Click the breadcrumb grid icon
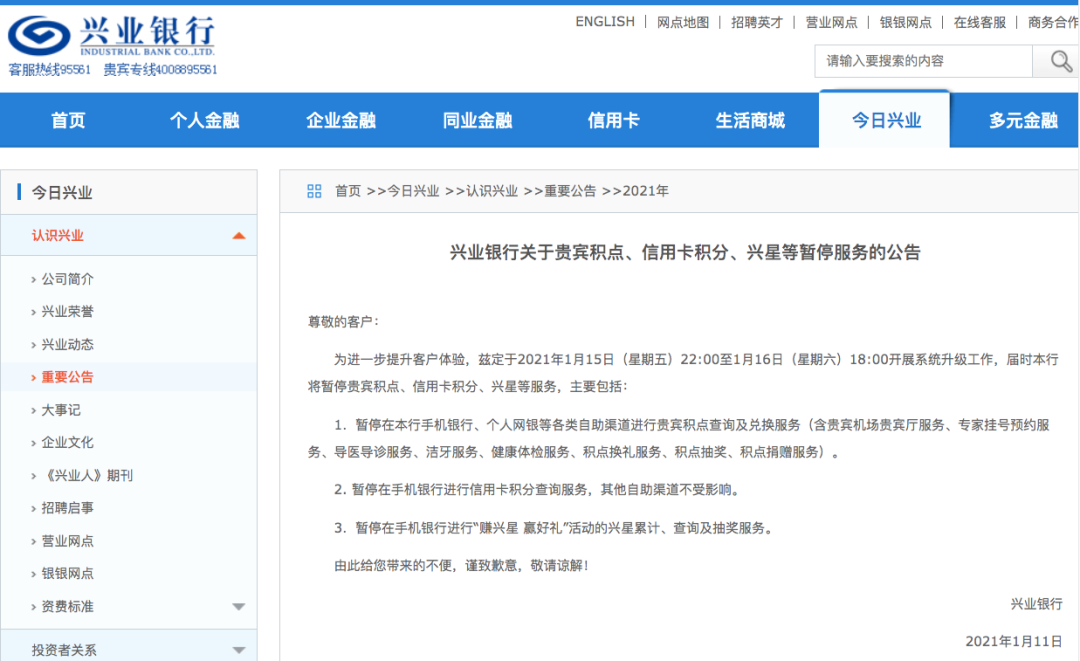Viewport: 1080px width, 661px height. click(x=314, y=191)
